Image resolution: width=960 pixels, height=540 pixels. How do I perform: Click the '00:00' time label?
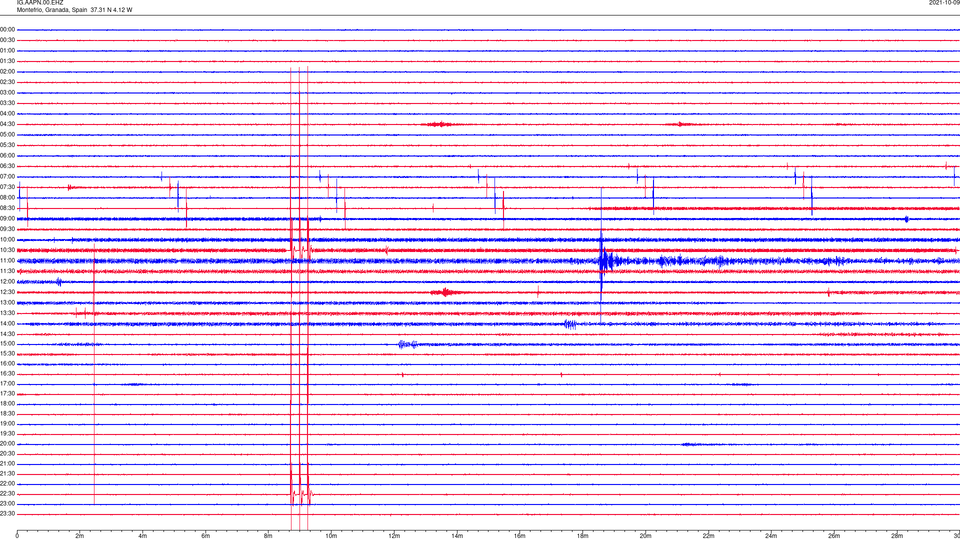[x=8, y=29]
